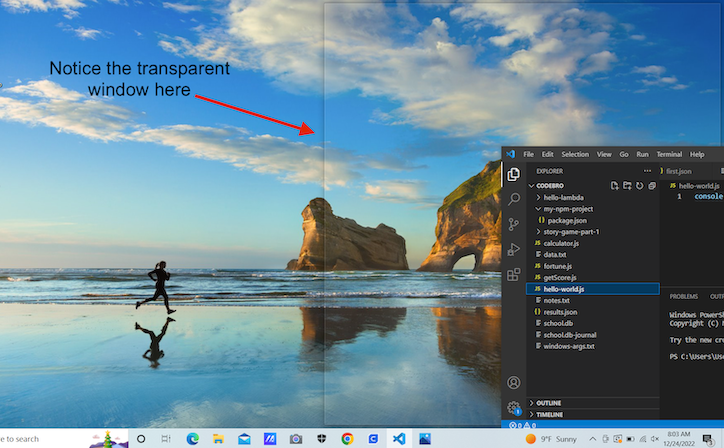Open Google Chrome from the taskbar
The height and width of the screenshot is (448, 724).
[x=347, y=438]
